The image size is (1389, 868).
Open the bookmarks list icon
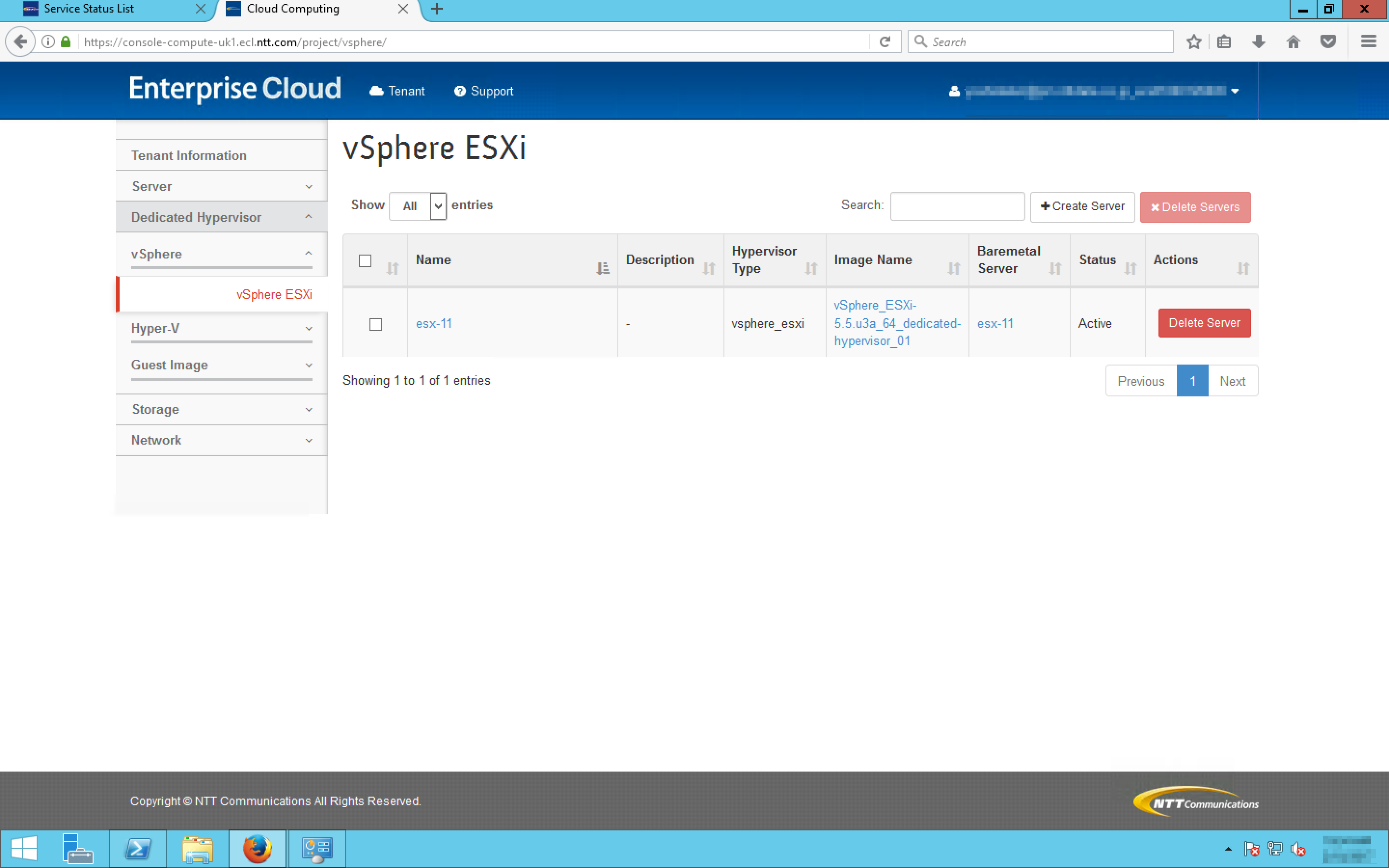pyautogui.click(x=1224, y=42)
